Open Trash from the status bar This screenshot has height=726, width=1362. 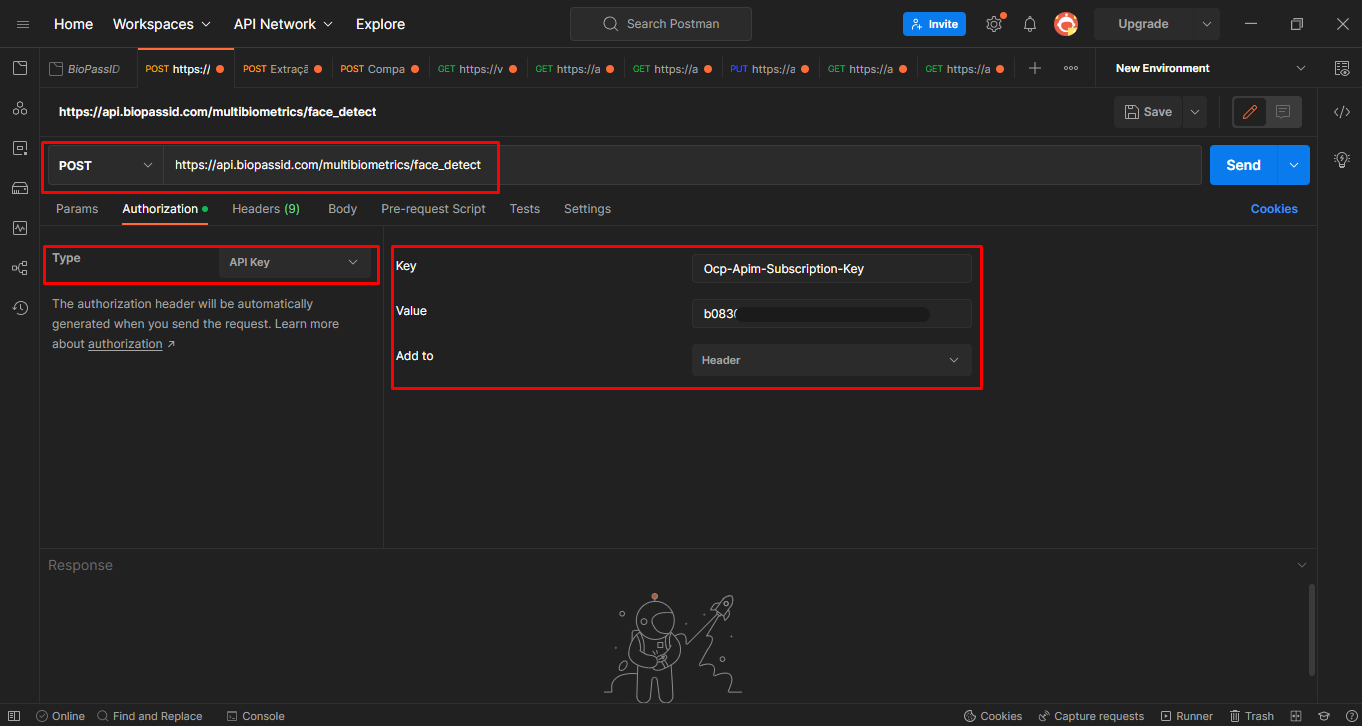tap(1252, 716)
